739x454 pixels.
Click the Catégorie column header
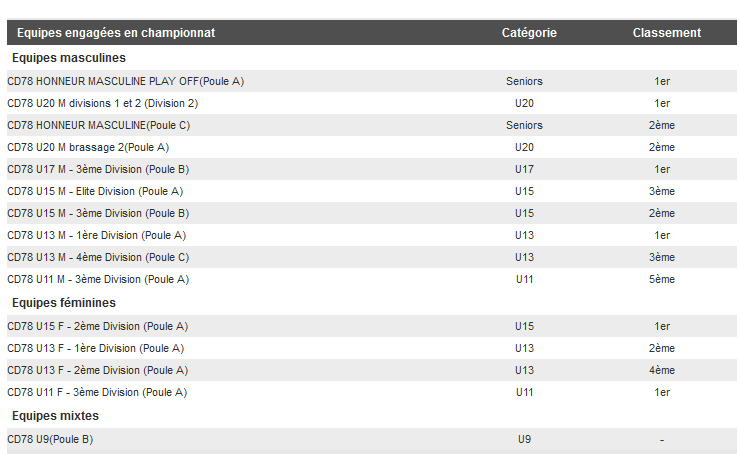(x=529, y=33)
